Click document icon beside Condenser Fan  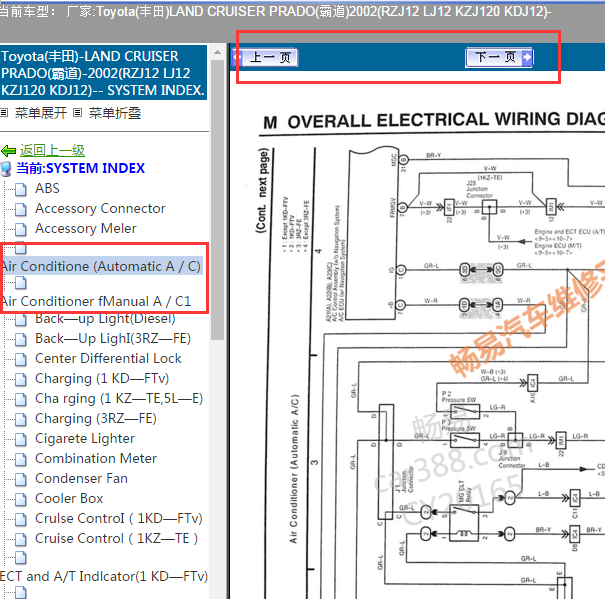[x=21, y=479]
